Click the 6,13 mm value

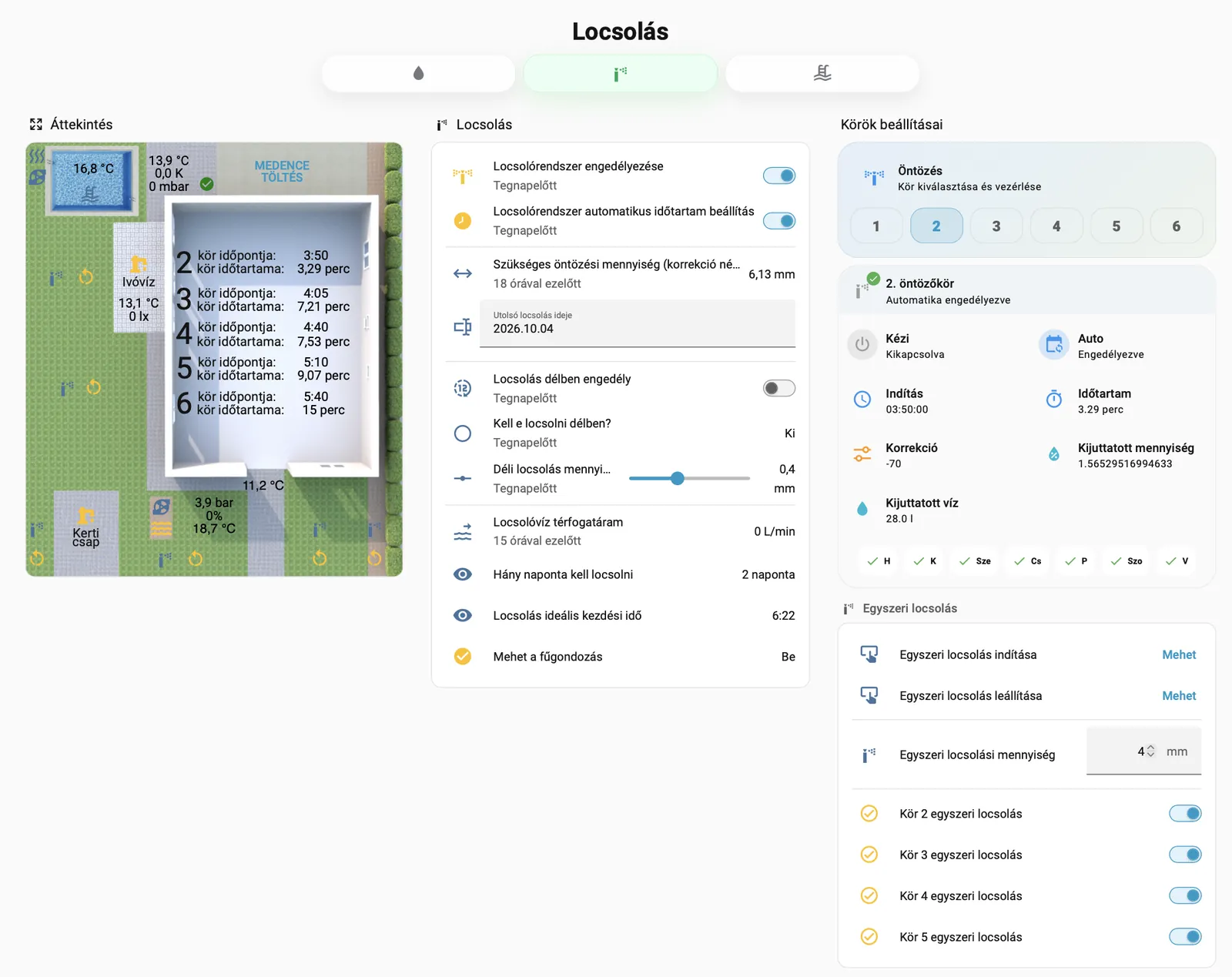pyautogui.click(x=772, y=274)
